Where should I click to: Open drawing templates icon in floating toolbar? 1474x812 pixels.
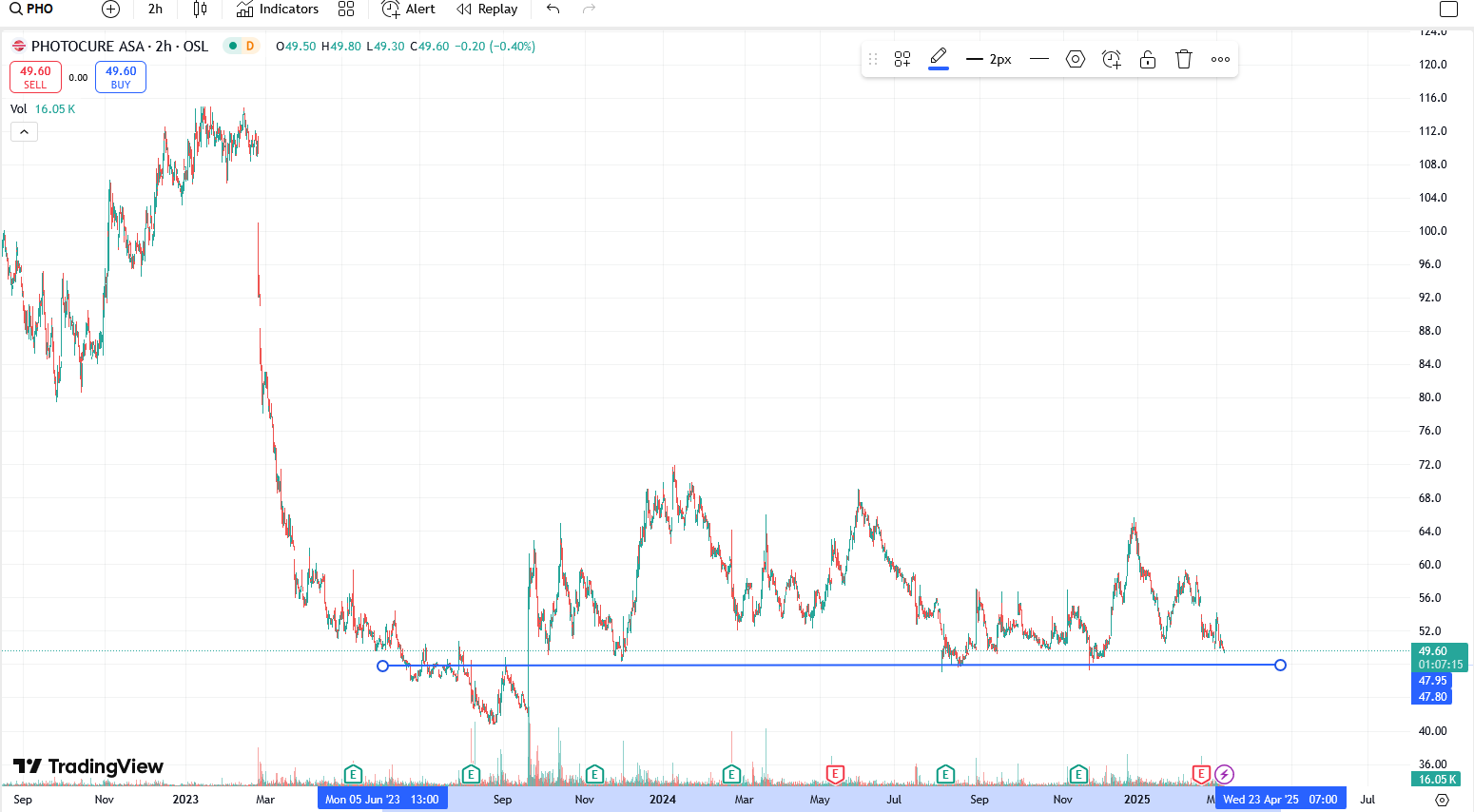902,59
